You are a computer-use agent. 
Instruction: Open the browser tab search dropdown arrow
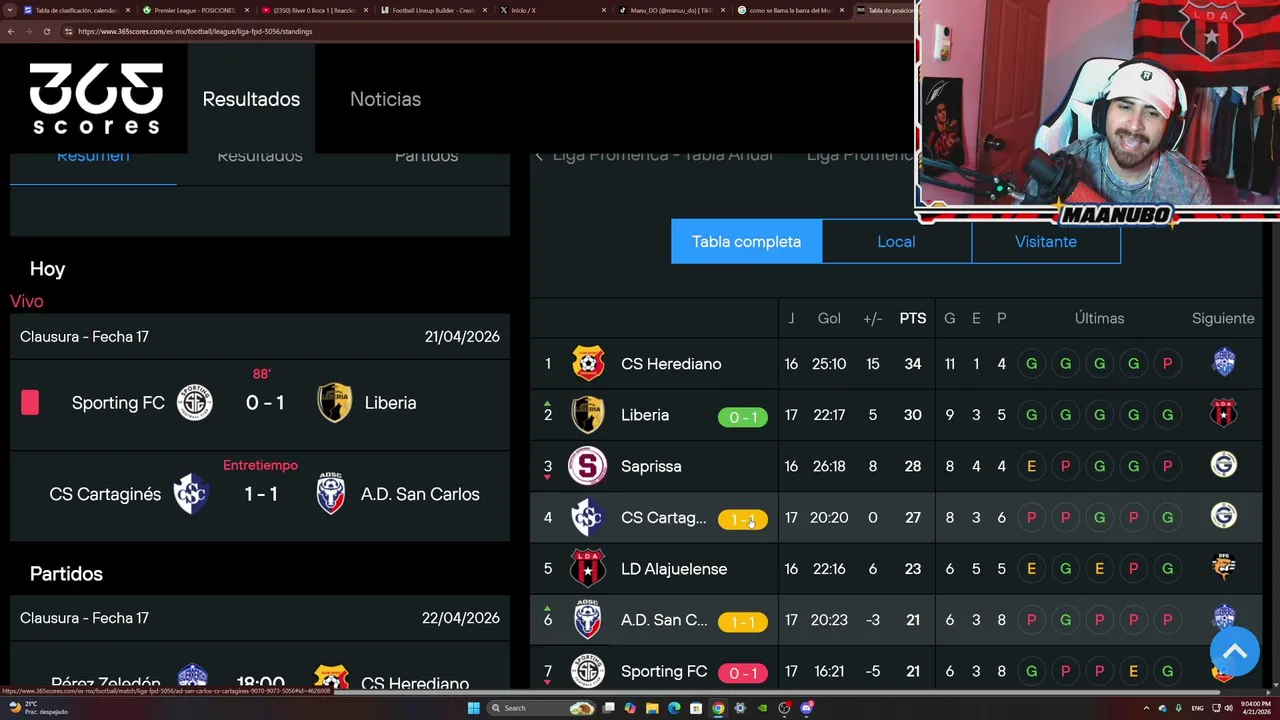click(x=10, y=10)
